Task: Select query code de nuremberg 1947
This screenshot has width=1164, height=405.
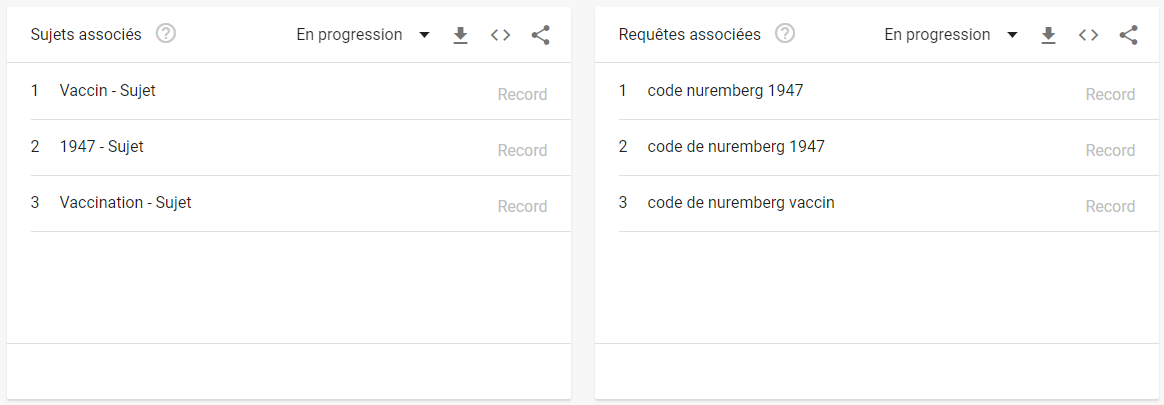Action: (736, 147)
